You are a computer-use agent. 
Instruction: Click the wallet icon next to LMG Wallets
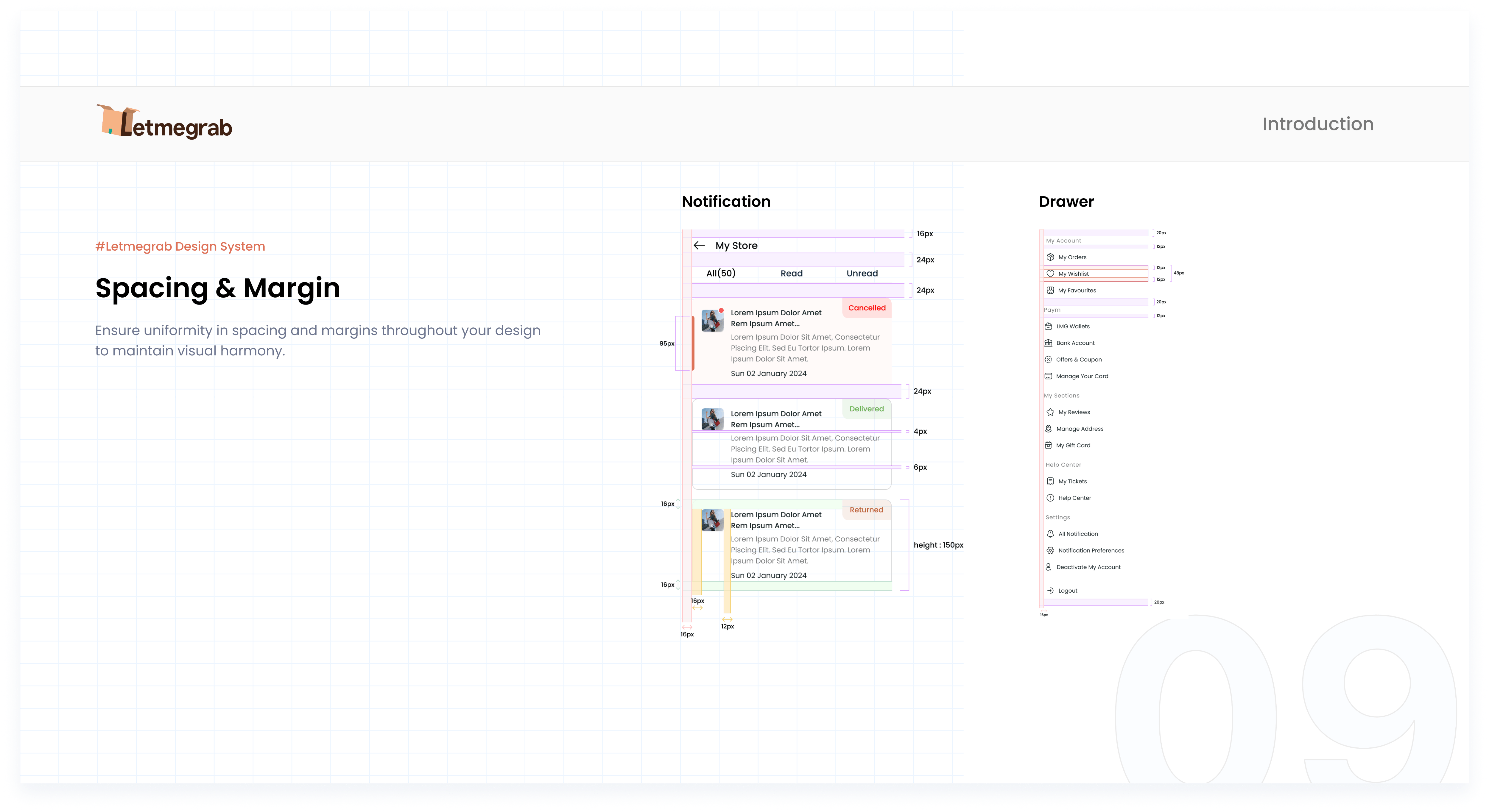click(1049, 327)
